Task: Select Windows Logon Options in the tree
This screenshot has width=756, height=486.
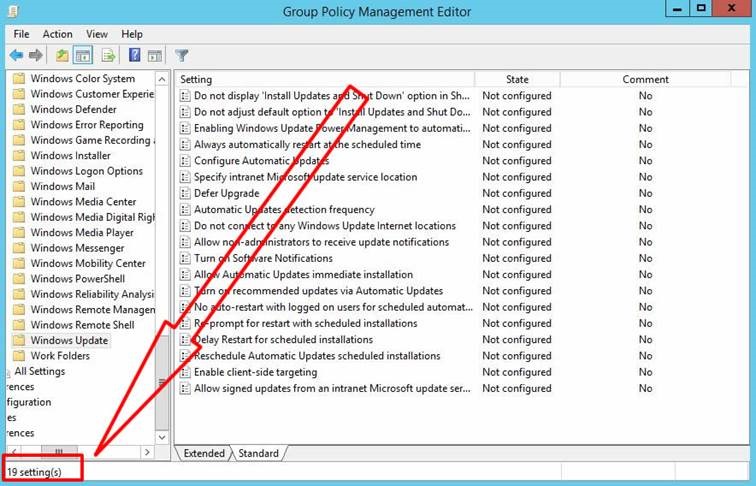Action: click(87, 171)
